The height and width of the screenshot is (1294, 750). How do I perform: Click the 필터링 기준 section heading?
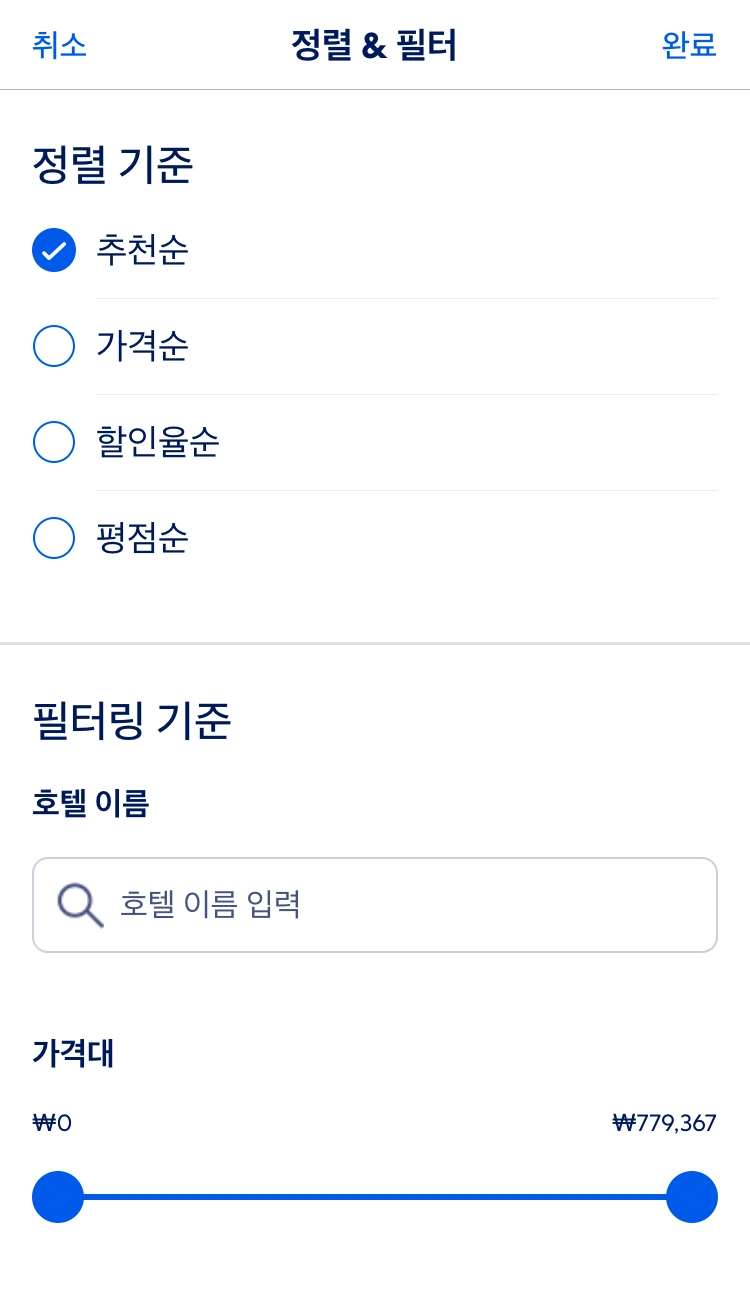131,720
